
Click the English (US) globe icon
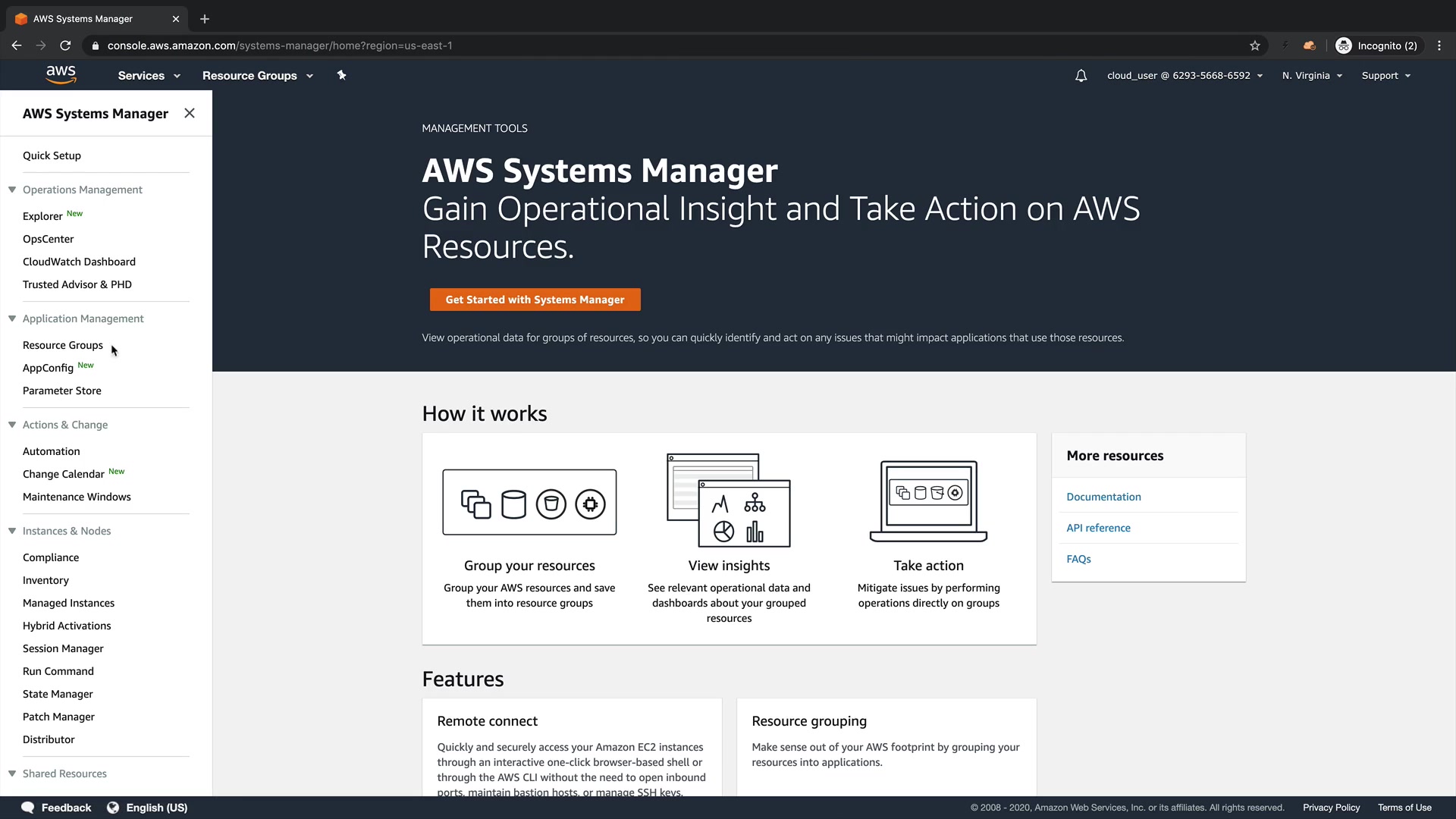pos(113,808)
